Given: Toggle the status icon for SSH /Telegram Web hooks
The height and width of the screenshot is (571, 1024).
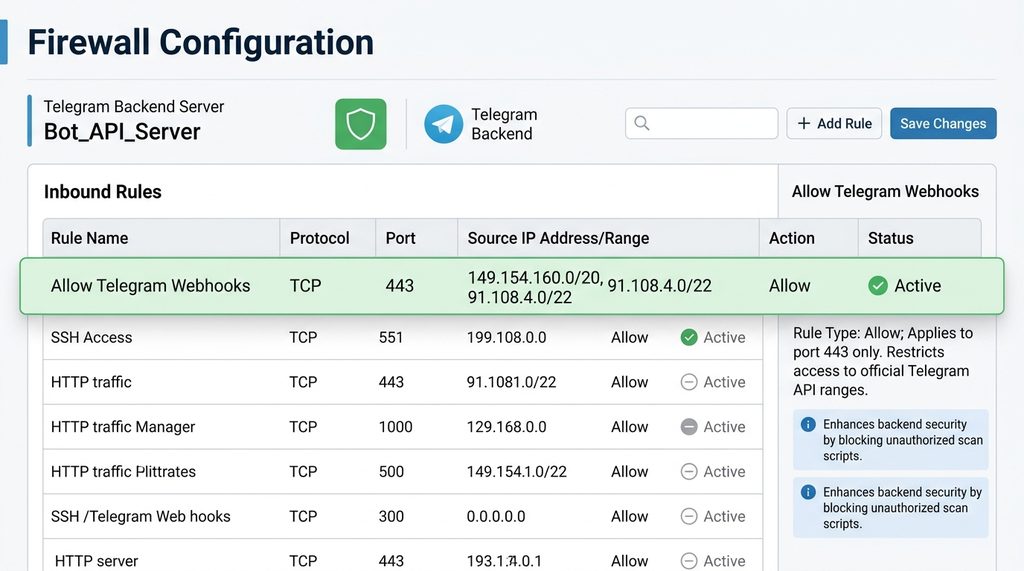Looking at the screenshot, I should coord(689,517).
